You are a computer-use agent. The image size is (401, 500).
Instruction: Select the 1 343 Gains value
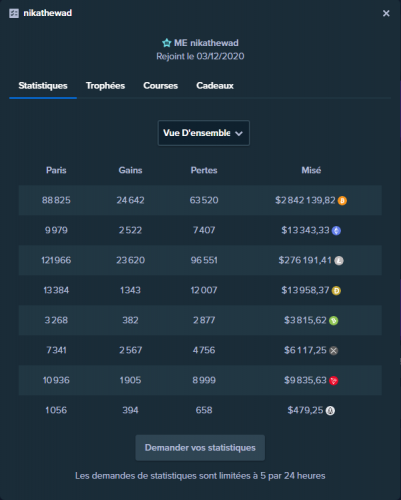pyautogui.click(x=130, y=290)
